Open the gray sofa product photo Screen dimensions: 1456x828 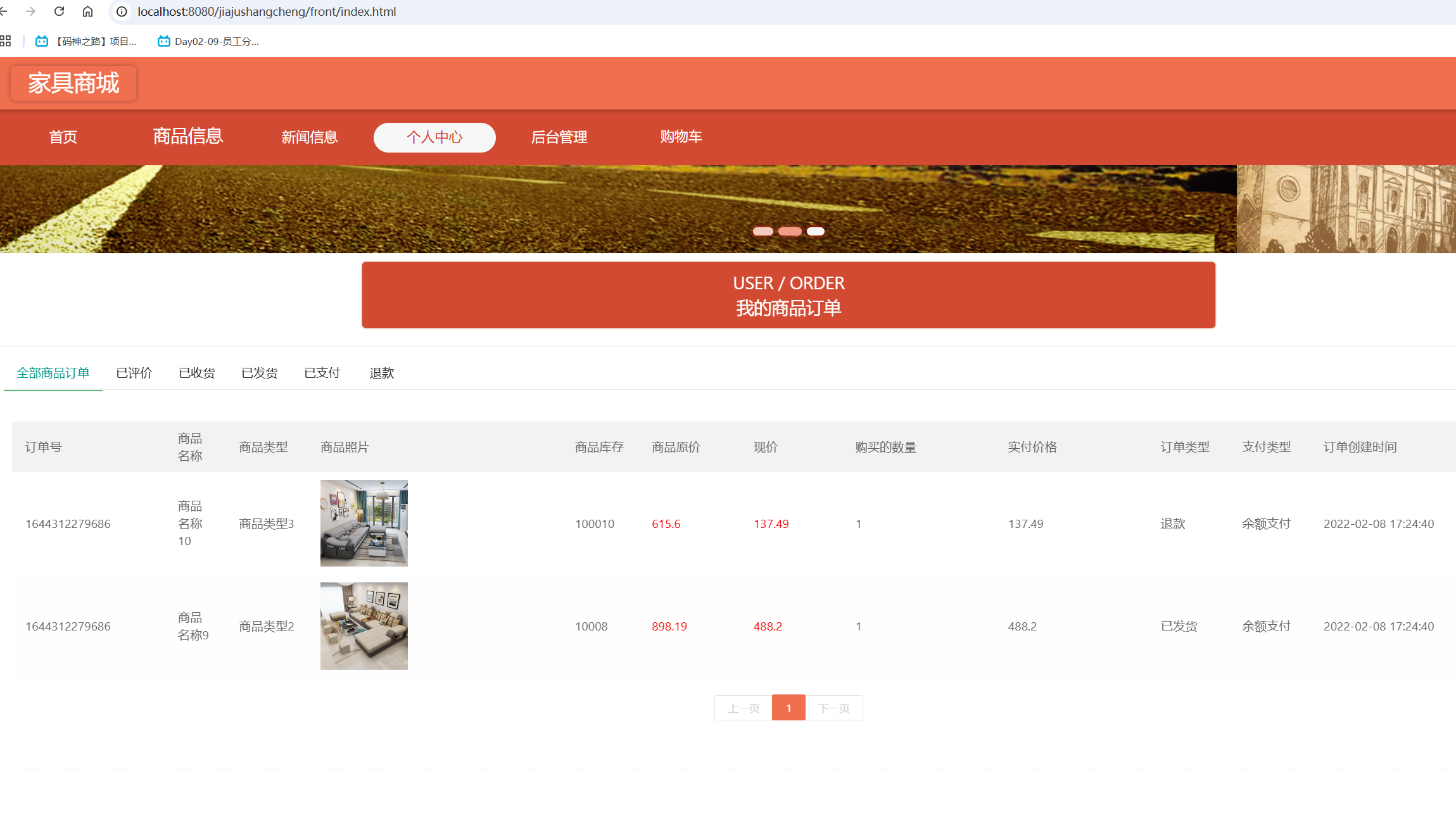click(x=364, y=523)
